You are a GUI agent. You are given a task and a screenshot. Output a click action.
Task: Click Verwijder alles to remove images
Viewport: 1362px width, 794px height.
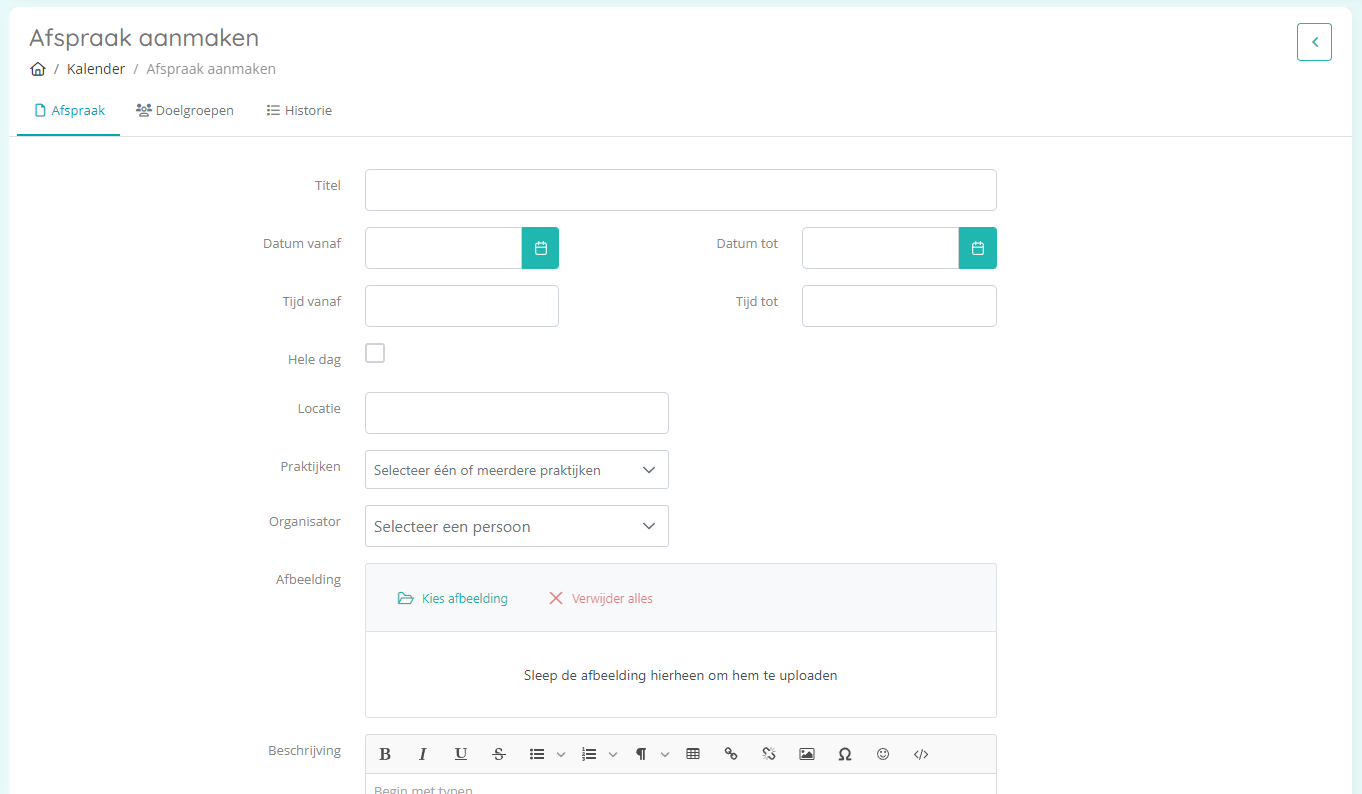pyautogui.click(x=601, y=598)
